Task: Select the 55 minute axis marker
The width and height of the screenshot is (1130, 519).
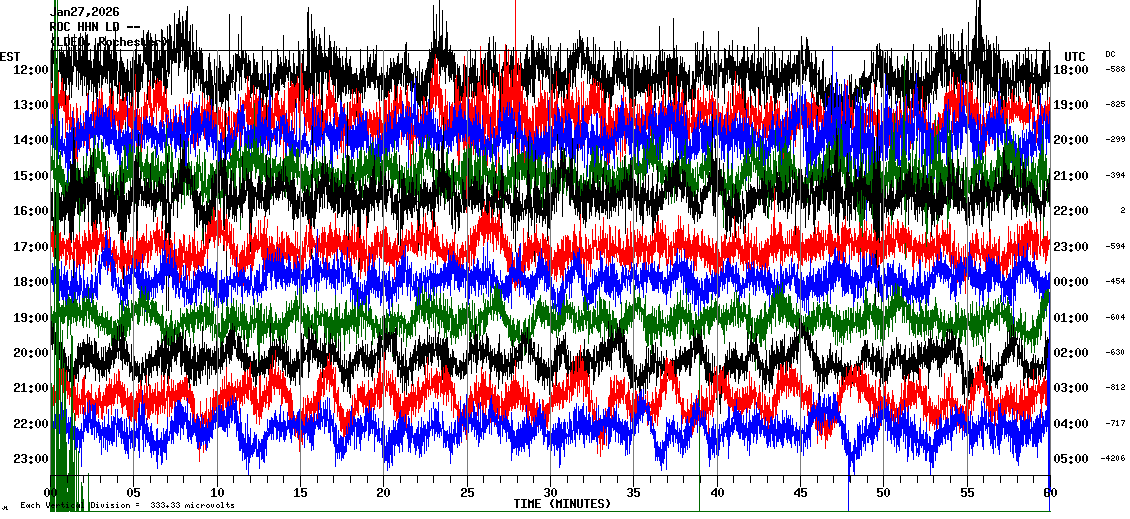Action: 967,493
